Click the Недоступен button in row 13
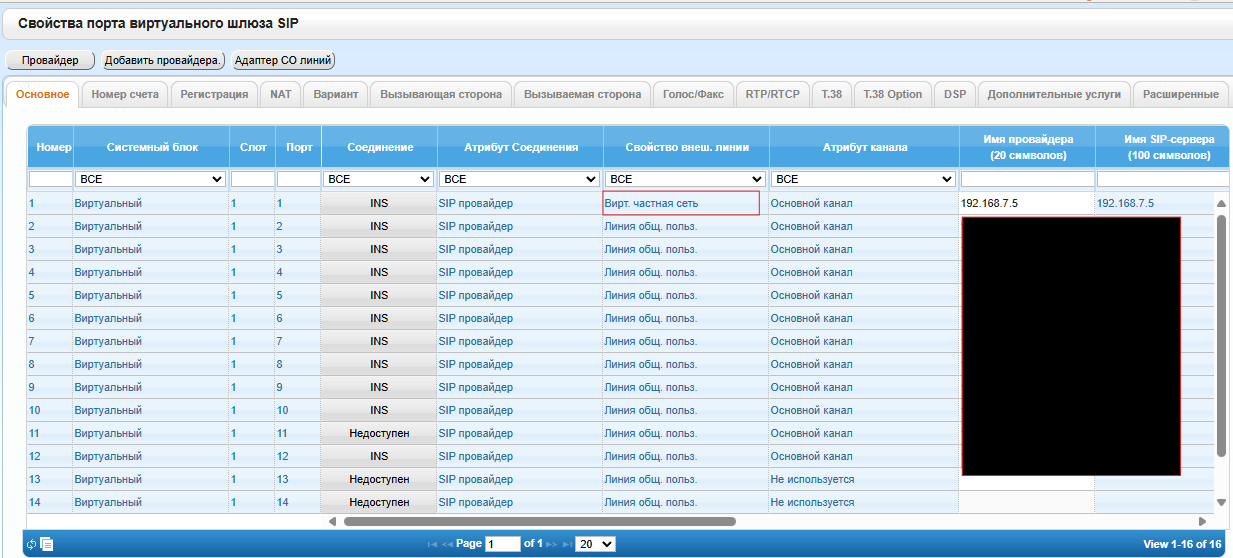This screenshot has height=558, width=1233. point(379,479)
